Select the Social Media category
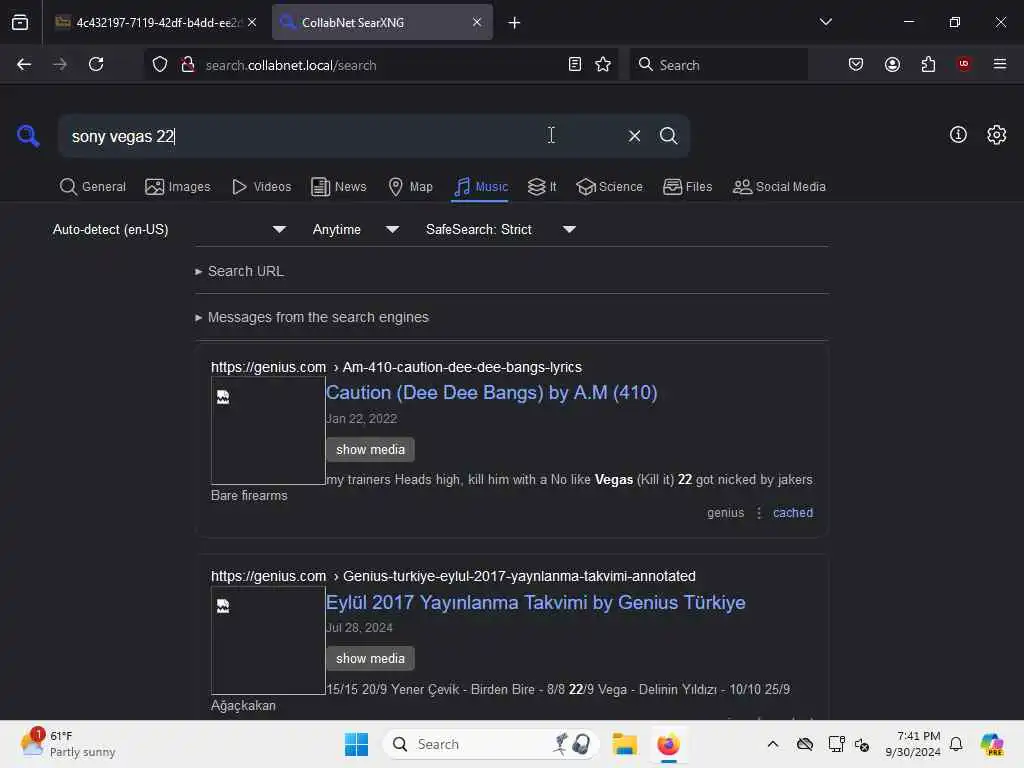The image size is (1024, 768). point(779,187)
